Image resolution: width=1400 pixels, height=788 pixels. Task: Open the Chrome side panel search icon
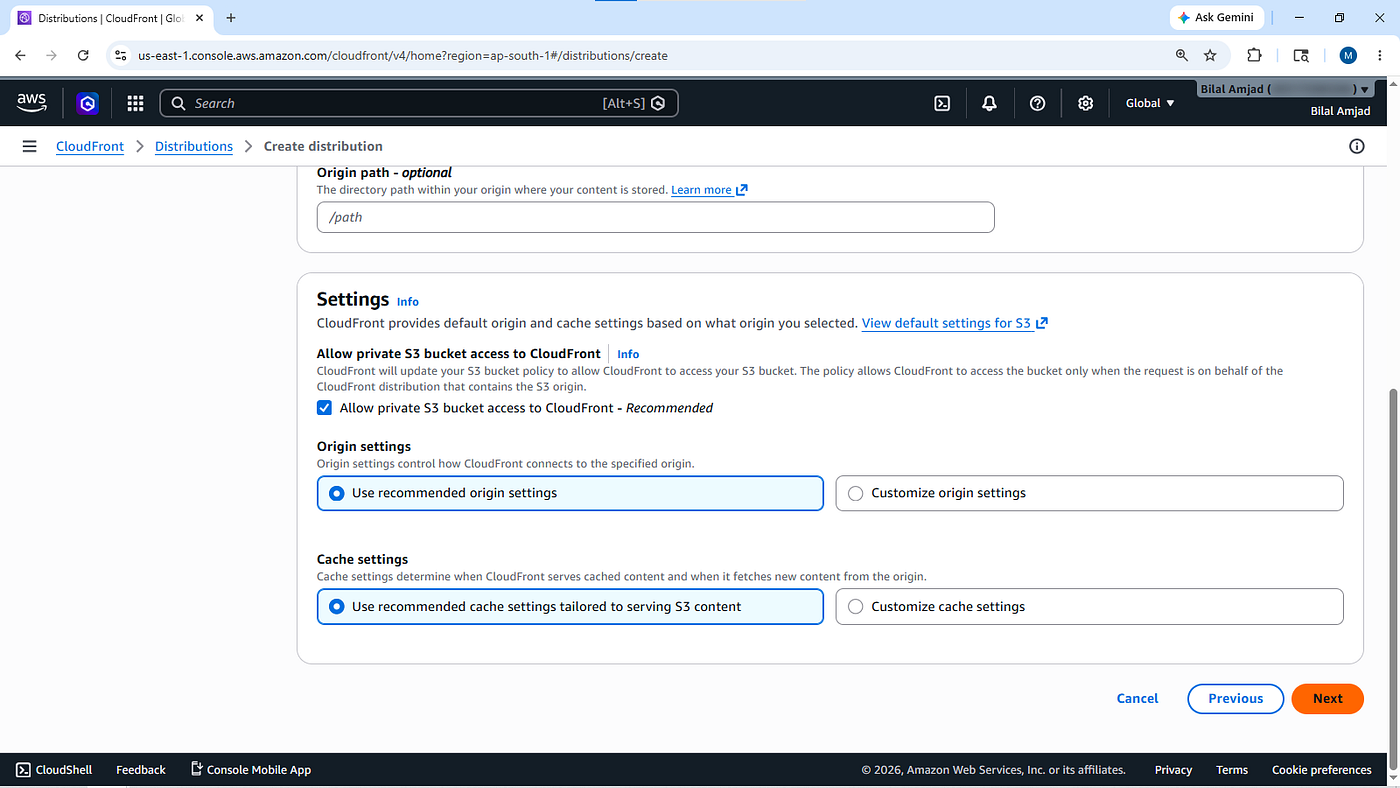1301,56
